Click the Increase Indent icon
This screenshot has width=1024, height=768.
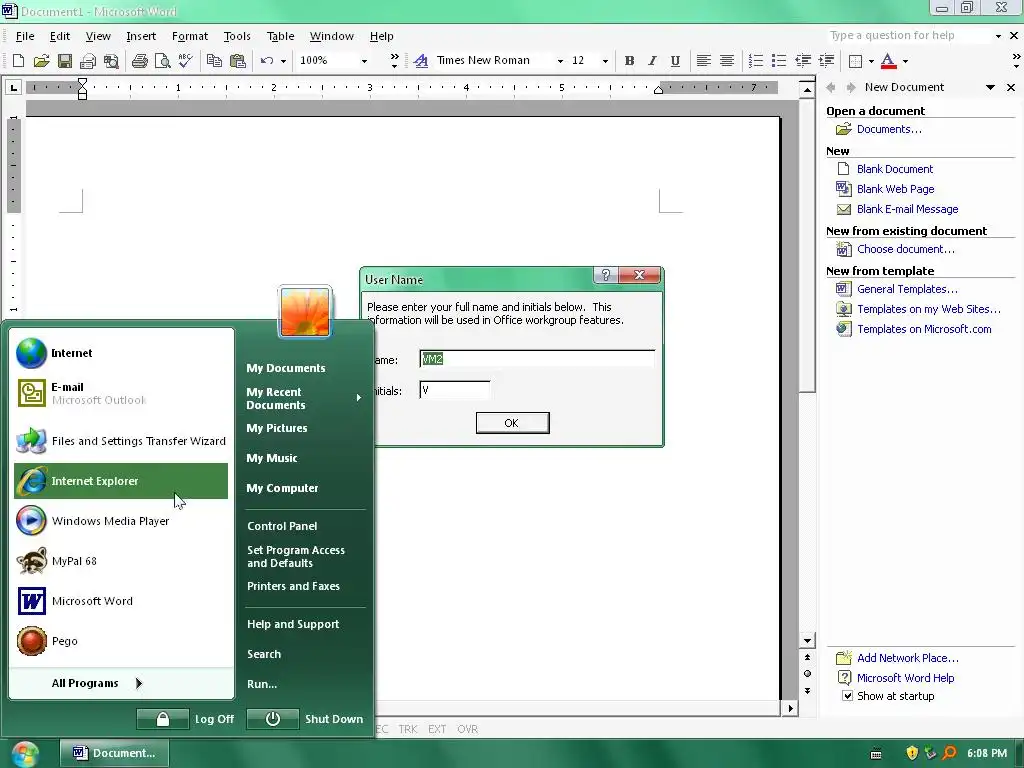click(826, 61)
